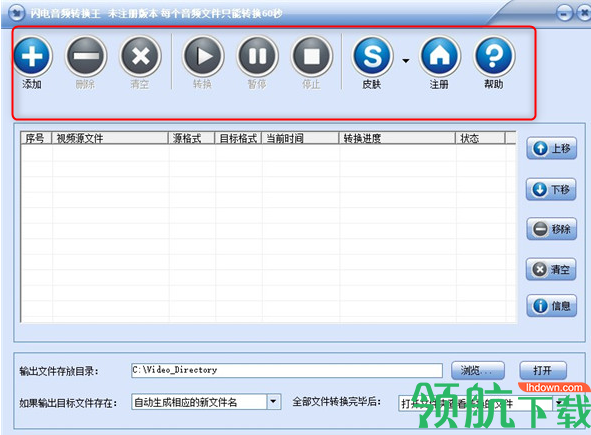Image resolution: width=591 pixels, height=435 pixels.
Task: Click the 打开 (Open) button
Action: coord(543,371)
